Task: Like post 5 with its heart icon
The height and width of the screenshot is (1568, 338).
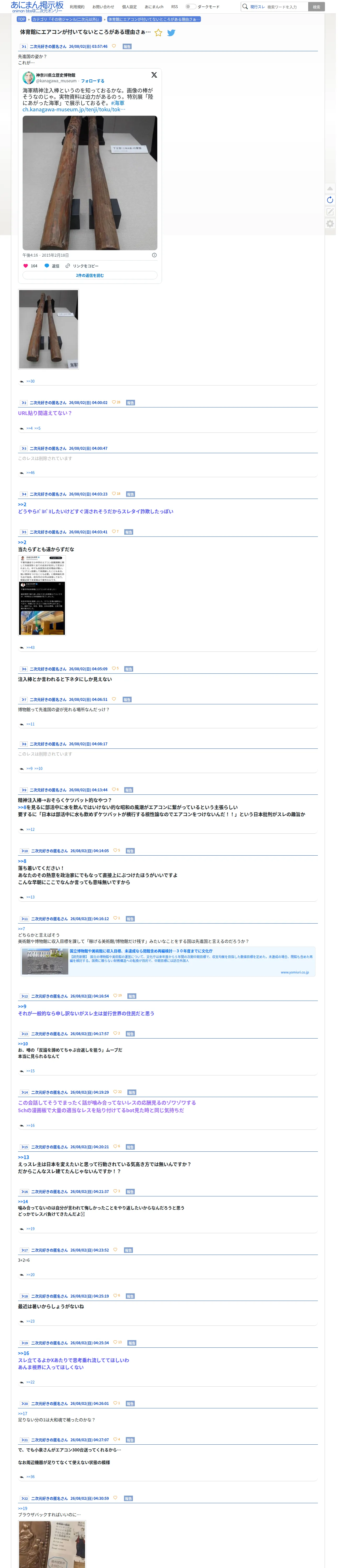Action: (x=113, y=531)
